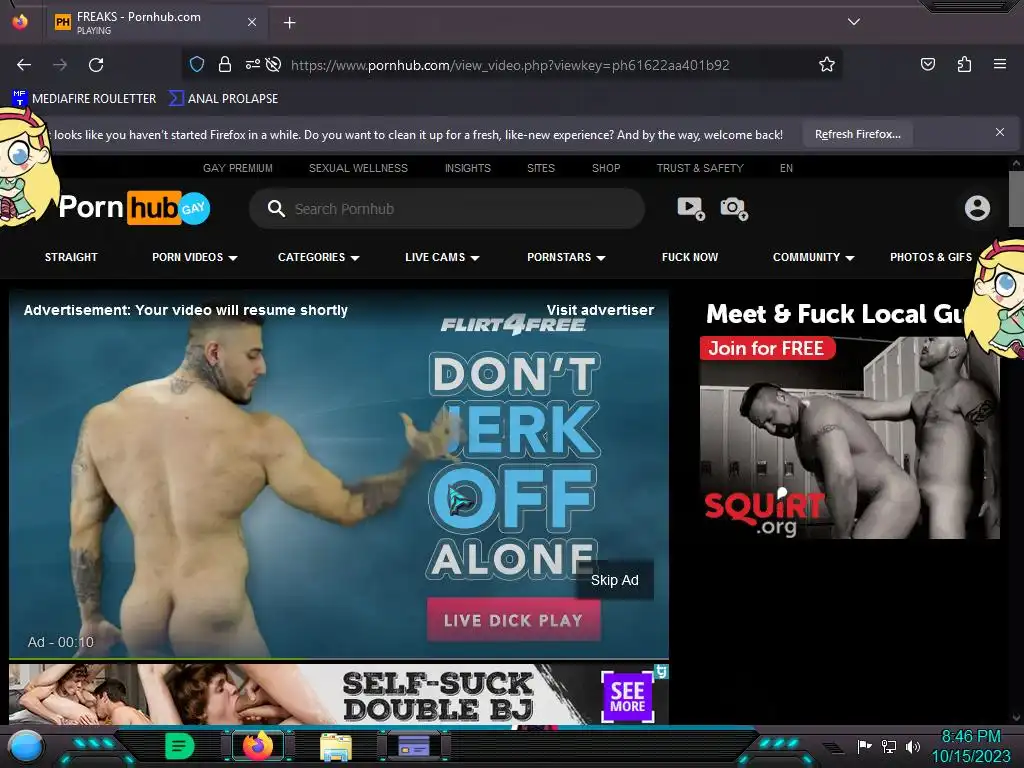
Task: Open the Start menu orb
Action: click(x=26, y=746)
